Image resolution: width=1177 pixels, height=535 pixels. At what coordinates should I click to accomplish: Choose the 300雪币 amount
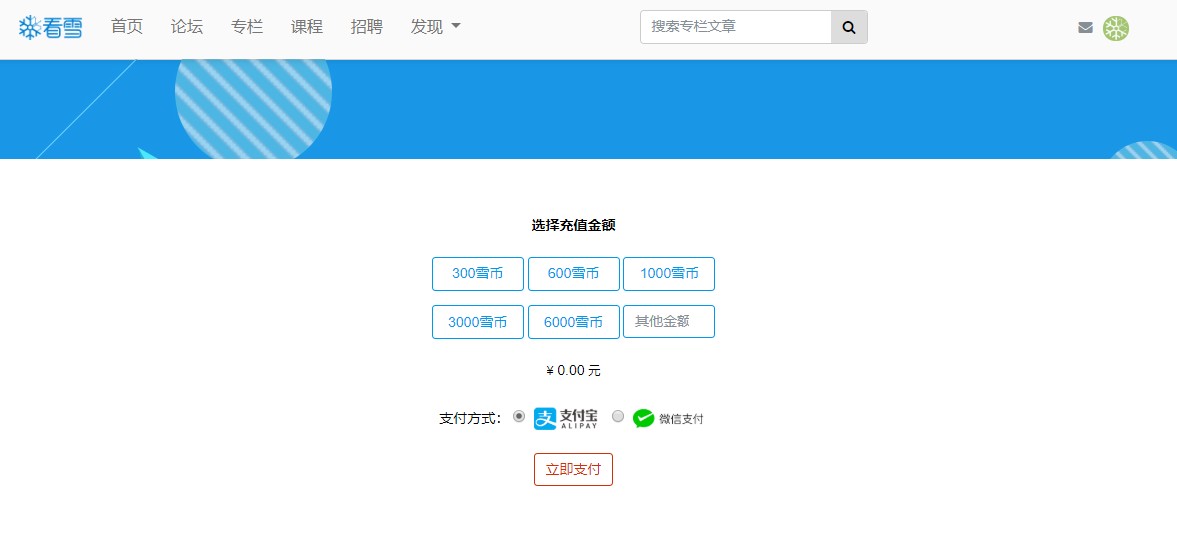click(477, 274)
